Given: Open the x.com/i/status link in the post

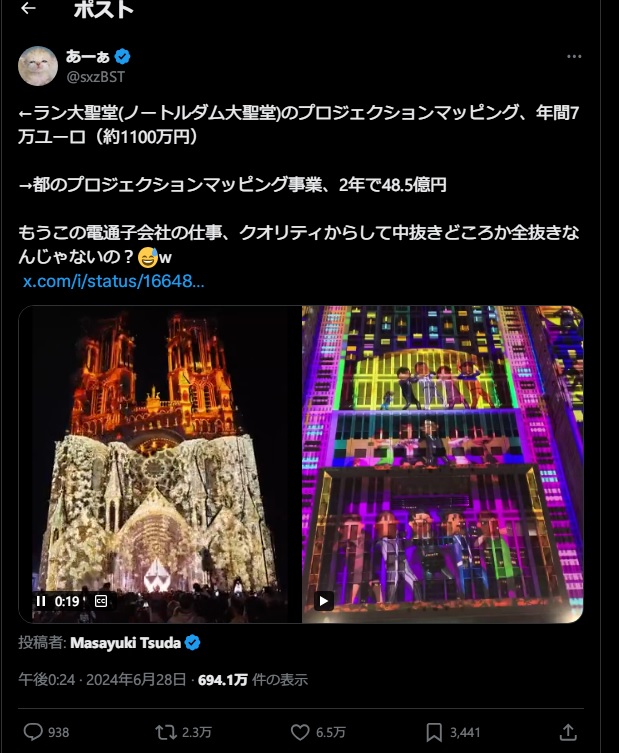Looking at the screenshot, I should (113, 281).
